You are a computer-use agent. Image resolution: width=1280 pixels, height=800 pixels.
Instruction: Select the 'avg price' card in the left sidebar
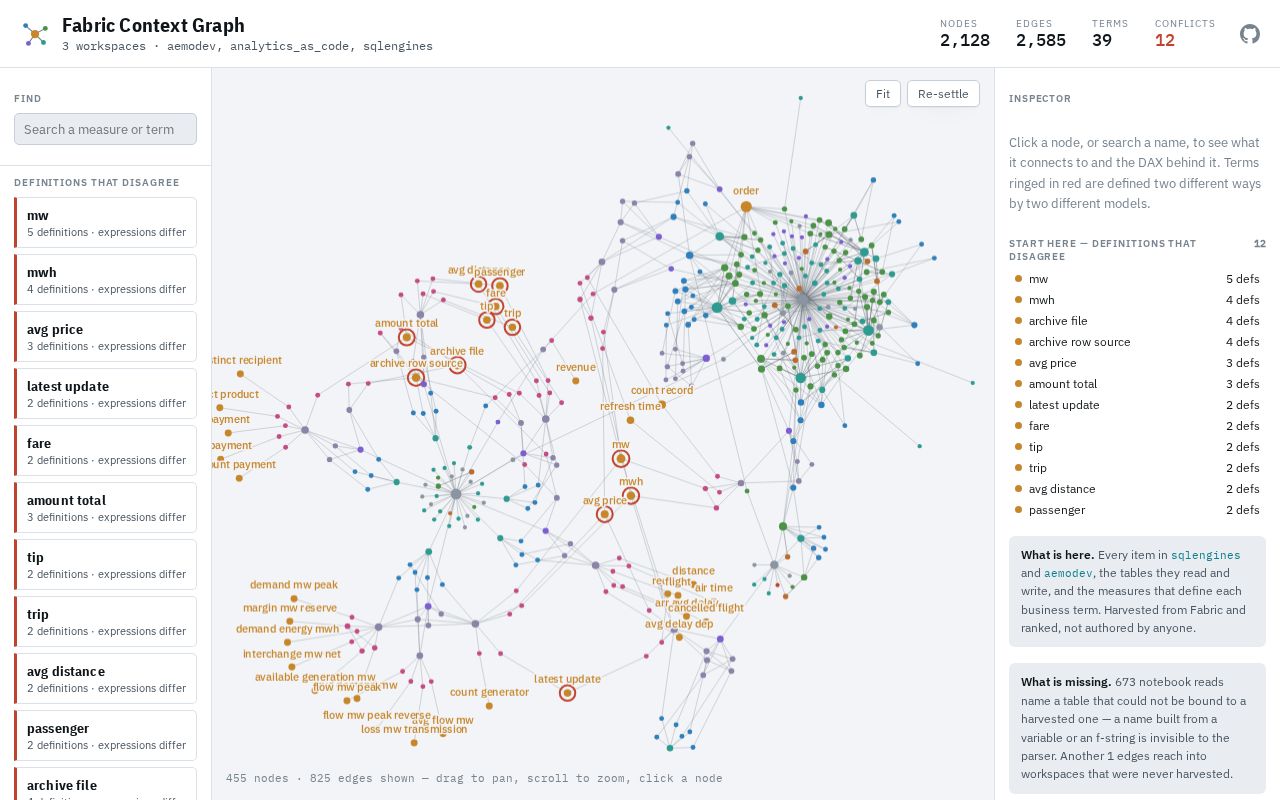pos(105,337)
